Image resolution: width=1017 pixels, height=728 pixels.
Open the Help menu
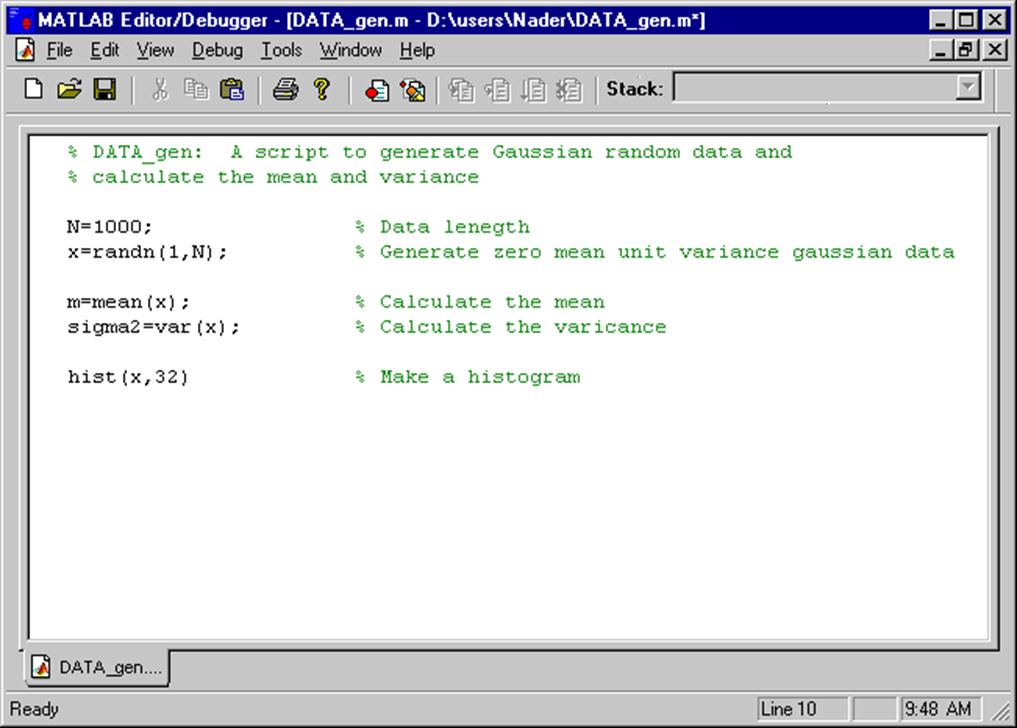pyautogui.click(x=417, y=50)
